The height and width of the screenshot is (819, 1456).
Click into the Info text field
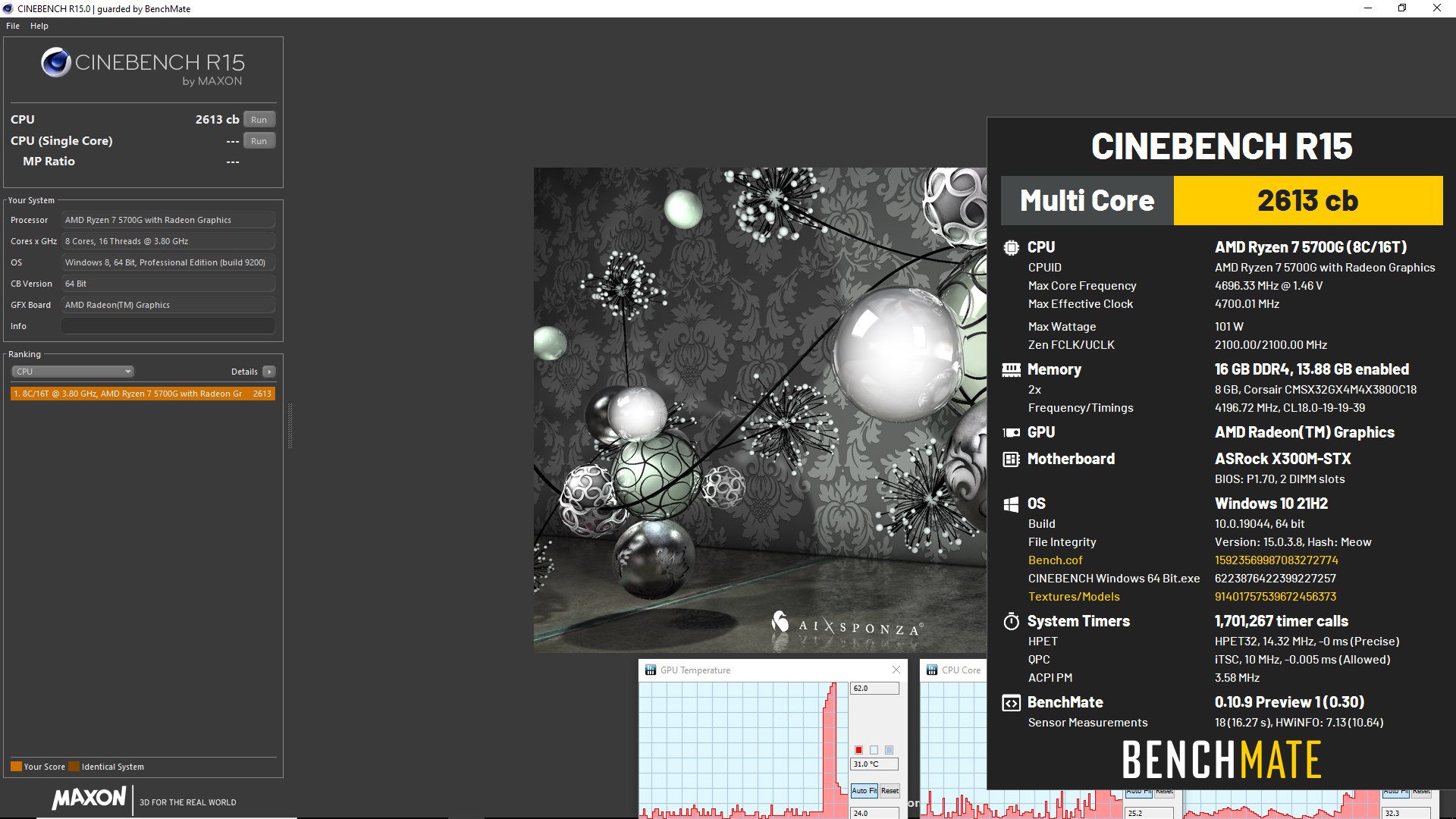coord(168,326)
